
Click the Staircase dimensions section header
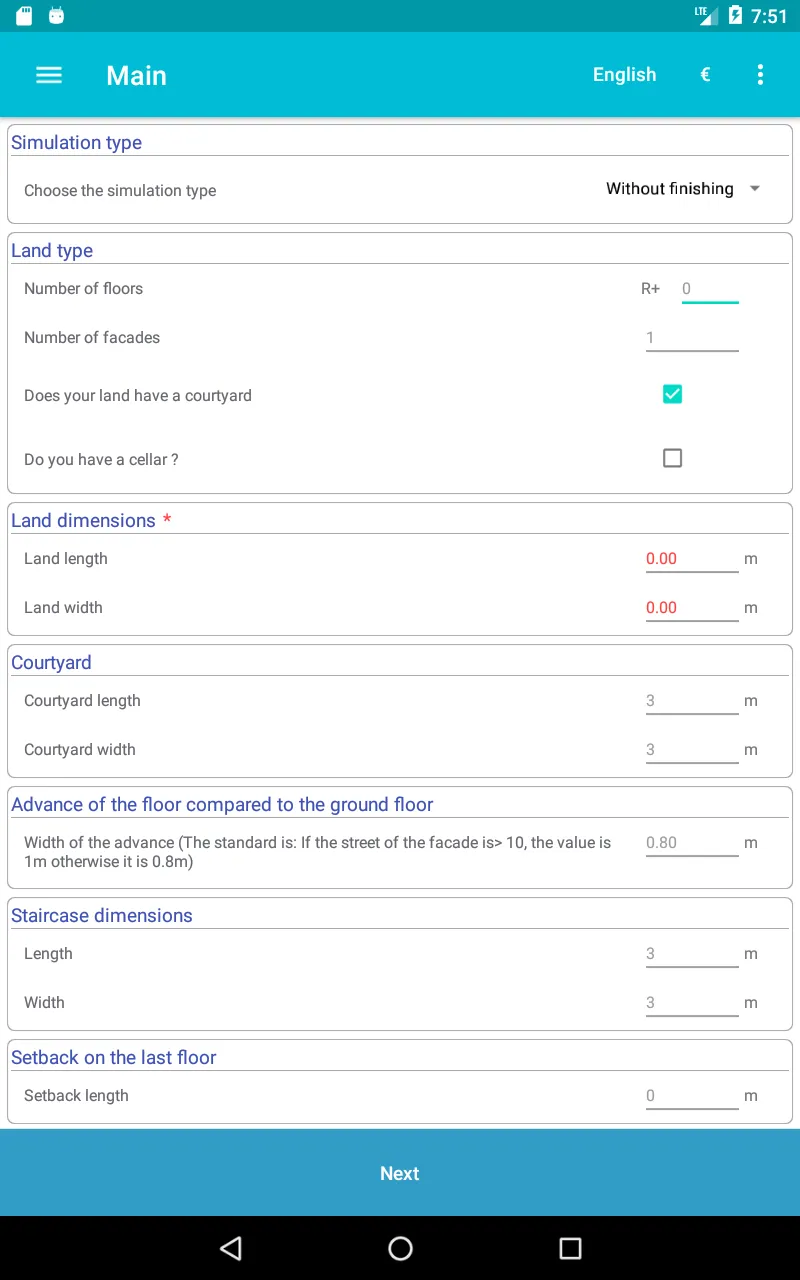coord(102,915)
